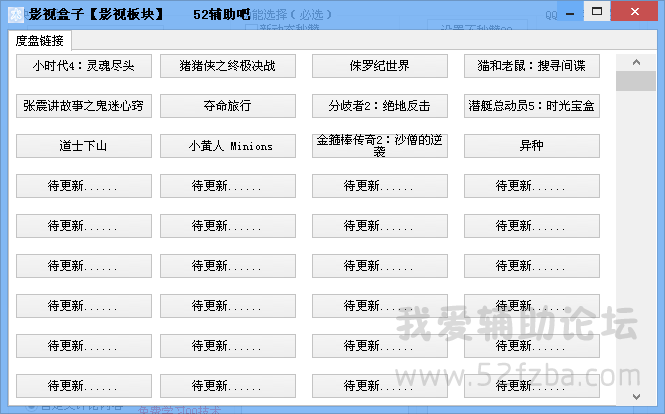This screenshot has height=414, width=665.
Task: Click the 张震讲故事之鬼迷心窍 button
Action: coord(84,106)
